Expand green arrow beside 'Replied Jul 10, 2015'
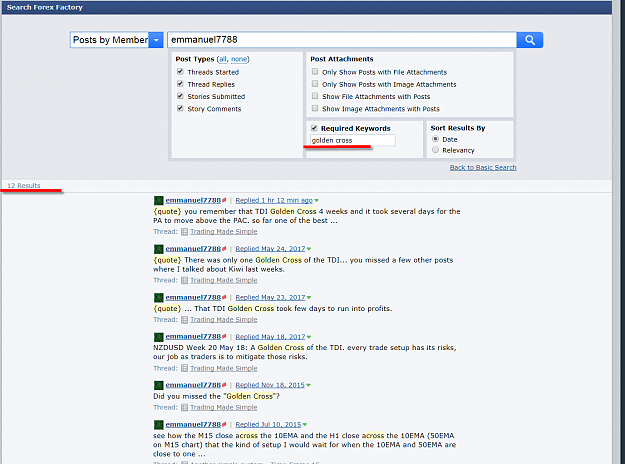Viewport: 625px width, 464px height. tap(305, 425)
